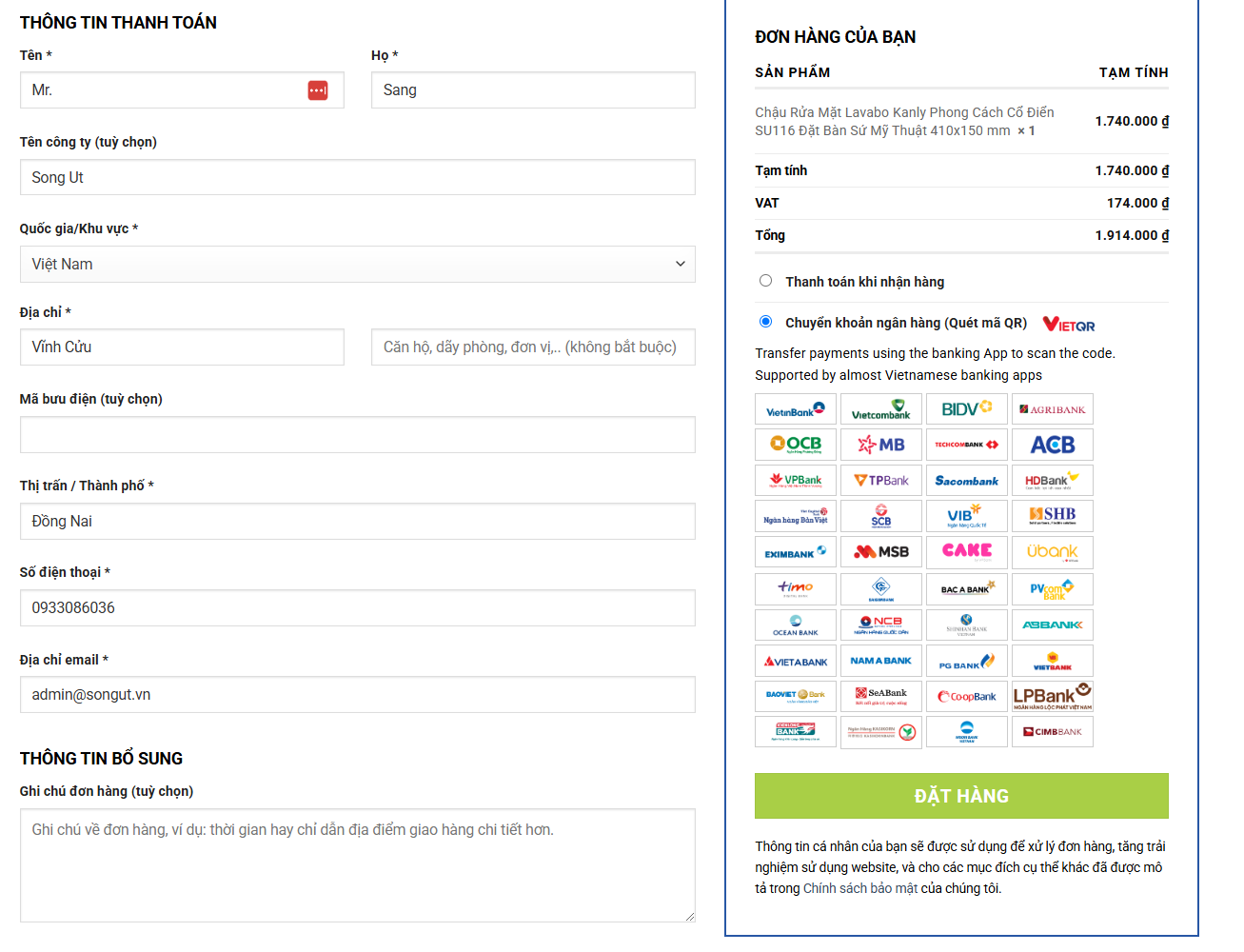Click the Ghi chú đơn hàng textarea
Screen dimensions: 1244x952
[x=357, y=865]
